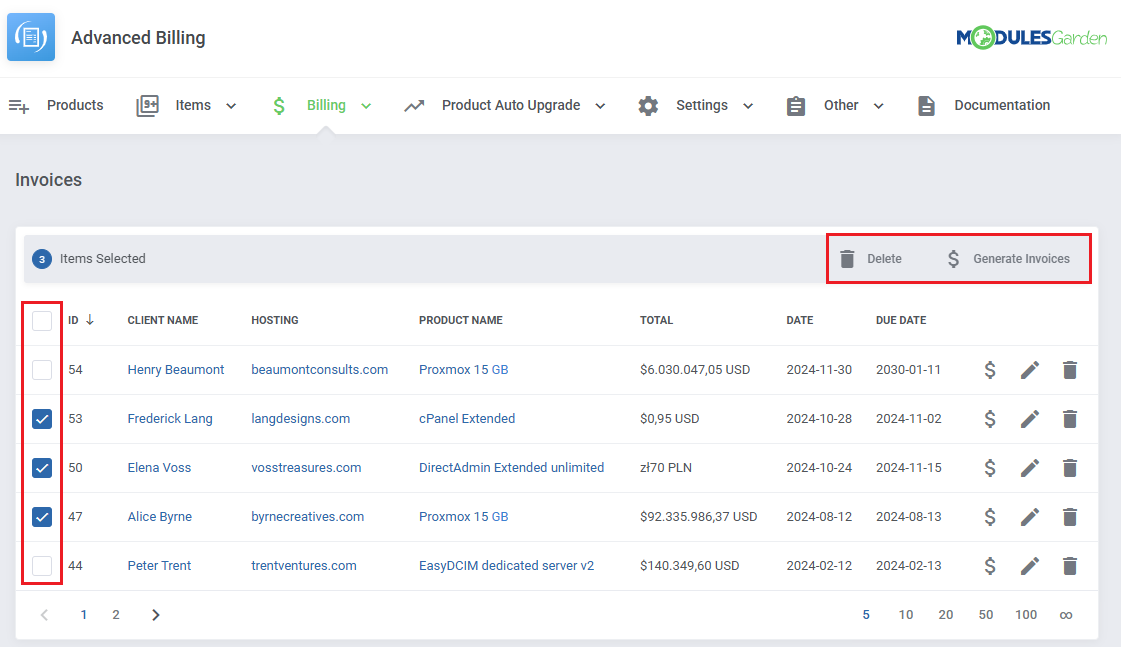Click the Product Auto Upgrade trend icon
This screenshot has width=1121, height=647.
pos(414,106)
